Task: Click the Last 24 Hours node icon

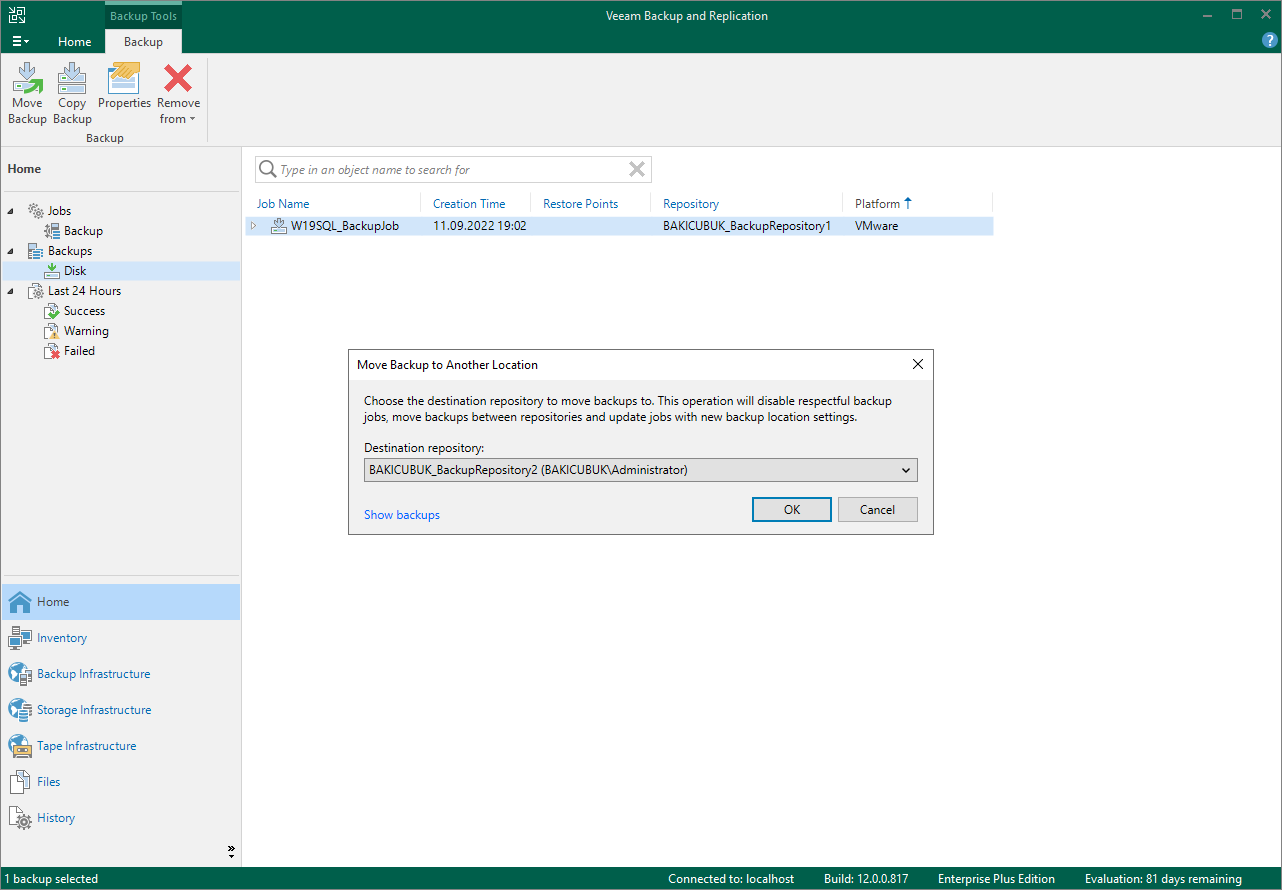Action: [x=36, y=291]
